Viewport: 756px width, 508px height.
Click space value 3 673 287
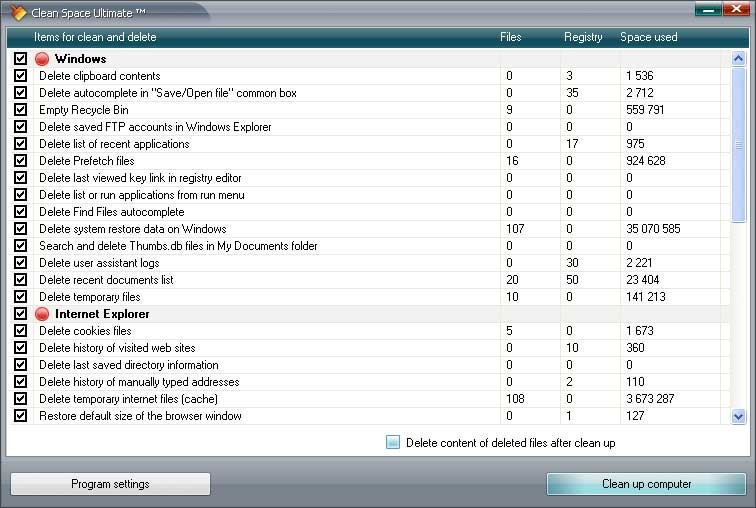(x=650, y=399)
